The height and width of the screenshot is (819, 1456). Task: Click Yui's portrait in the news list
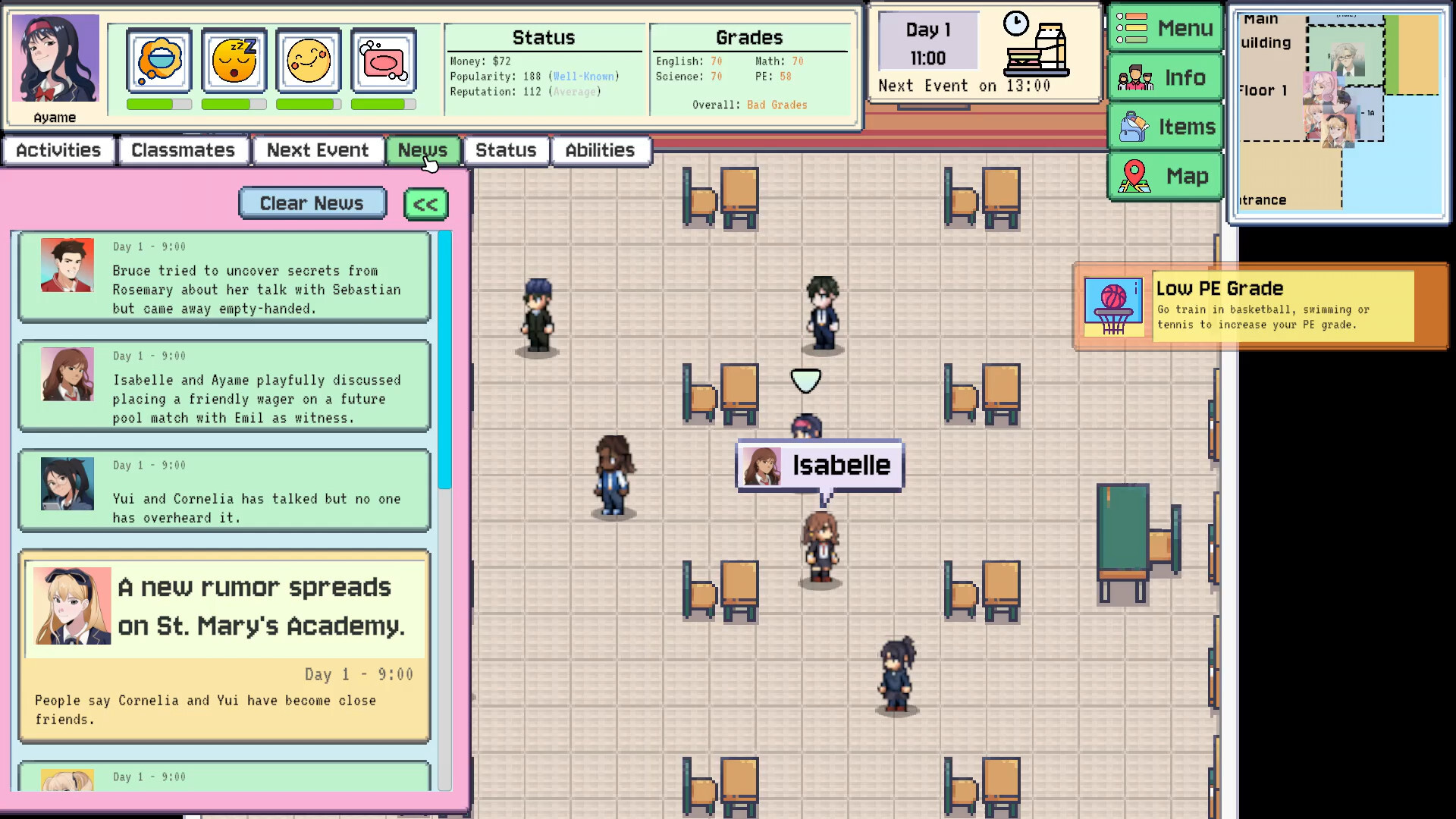tap(67, 483)
